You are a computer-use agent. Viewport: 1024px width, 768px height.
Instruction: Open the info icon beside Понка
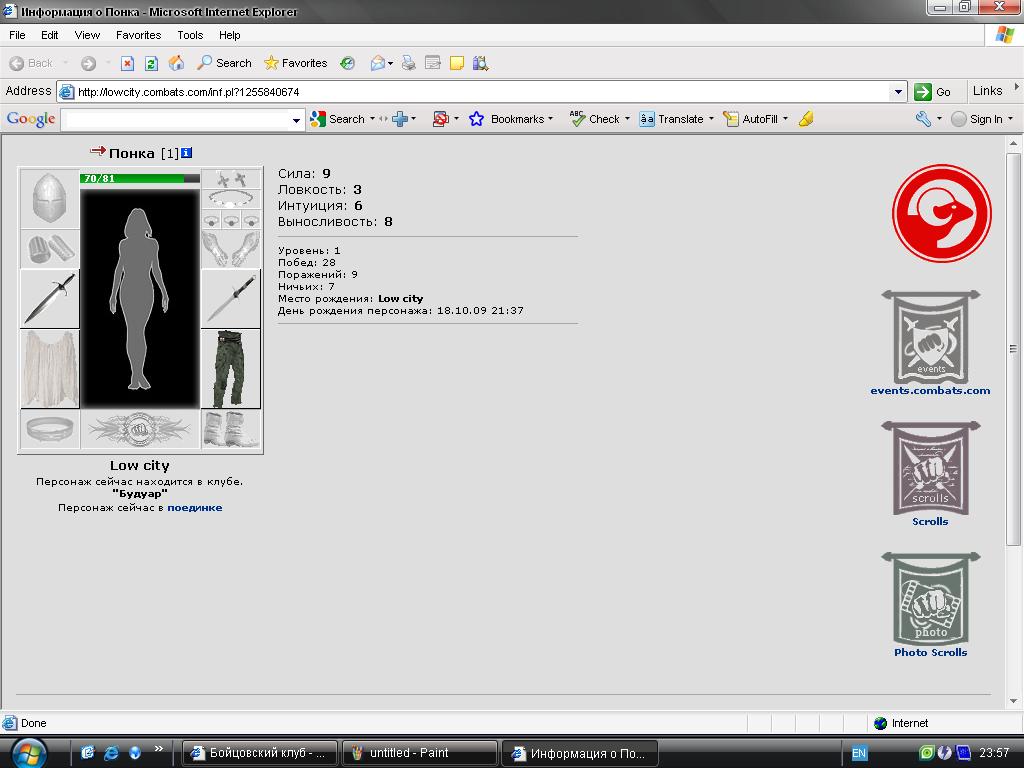click(x=186, y=153)
